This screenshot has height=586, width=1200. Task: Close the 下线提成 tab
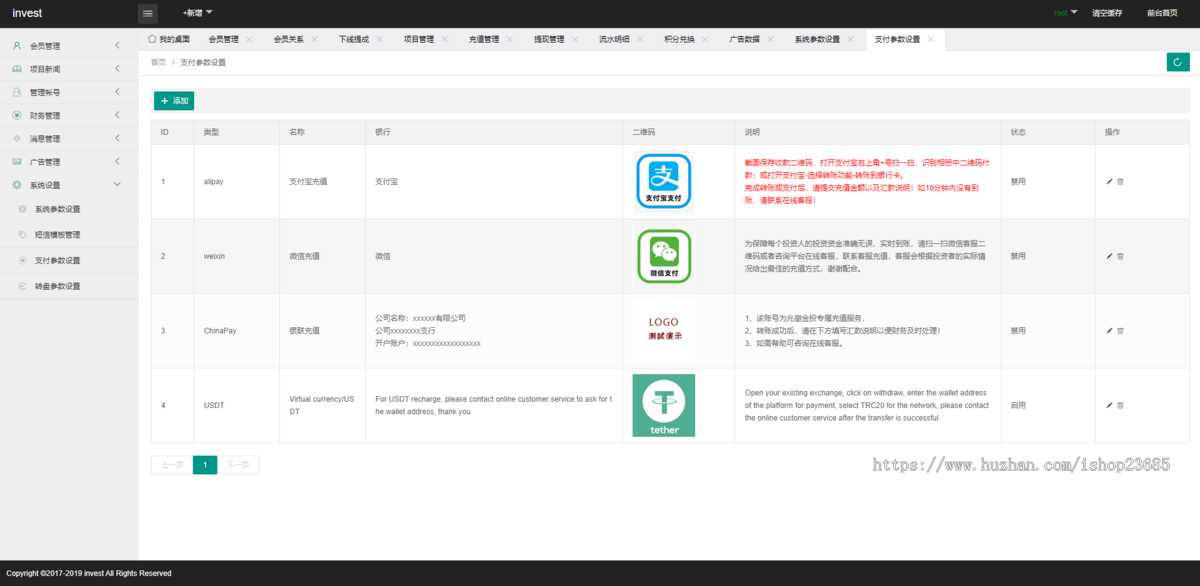point(380,39)
